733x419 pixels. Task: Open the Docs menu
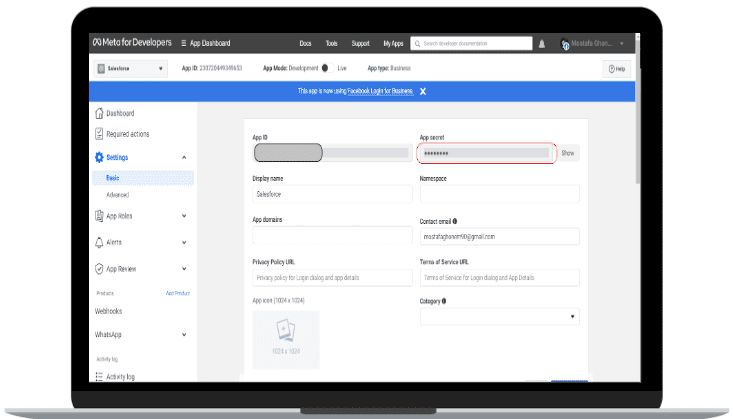305,43
